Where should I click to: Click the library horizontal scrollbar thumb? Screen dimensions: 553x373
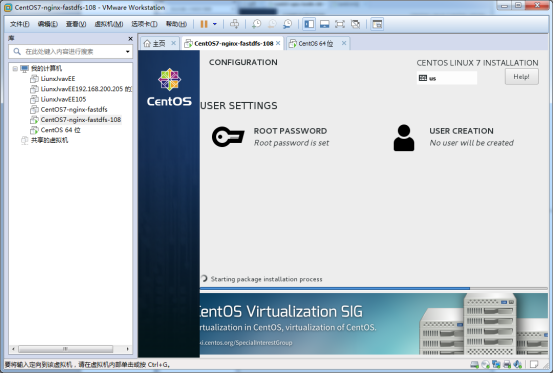65,349
